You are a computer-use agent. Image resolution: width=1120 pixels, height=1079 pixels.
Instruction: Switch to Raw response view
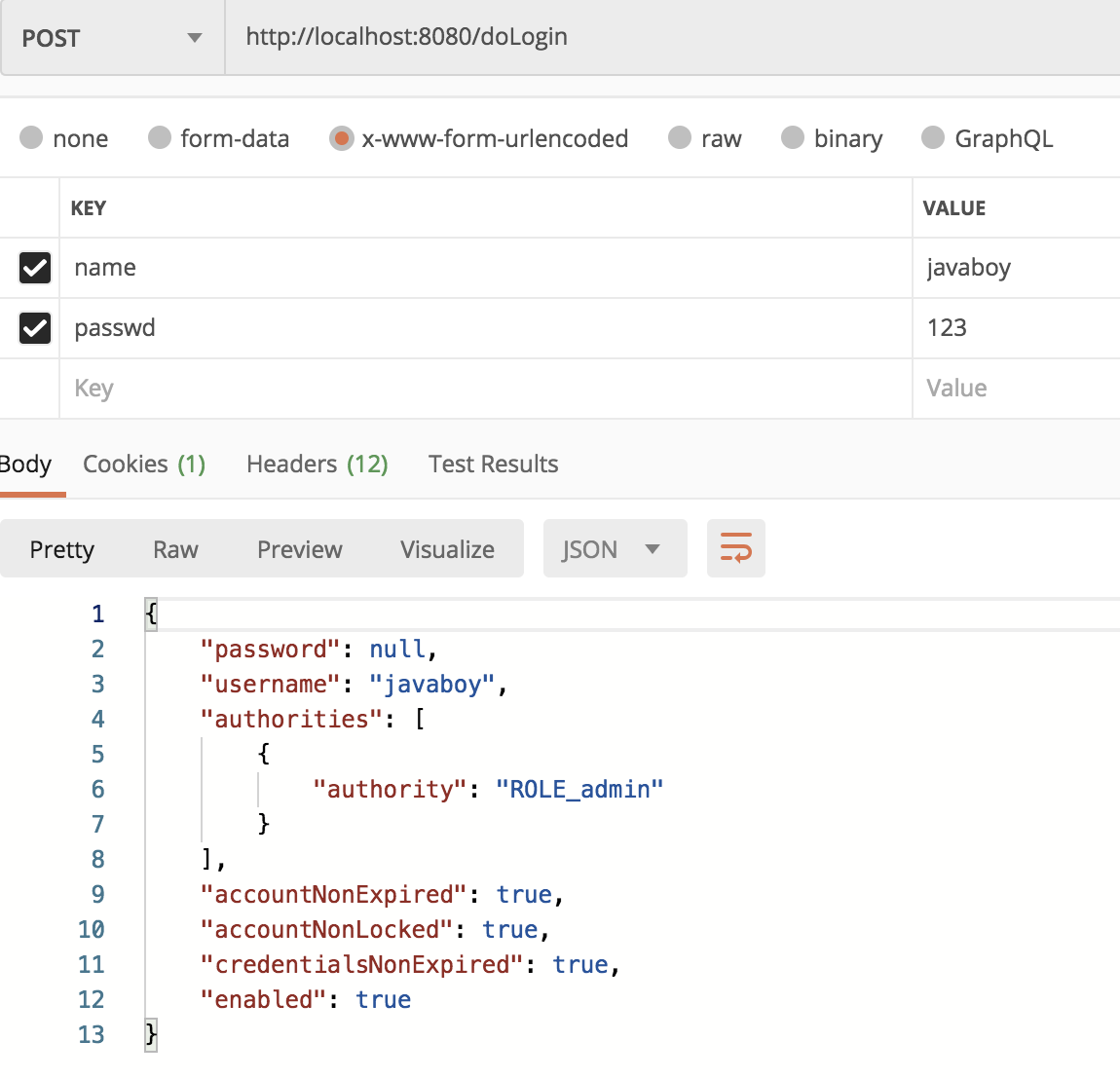tap(175, 549)
